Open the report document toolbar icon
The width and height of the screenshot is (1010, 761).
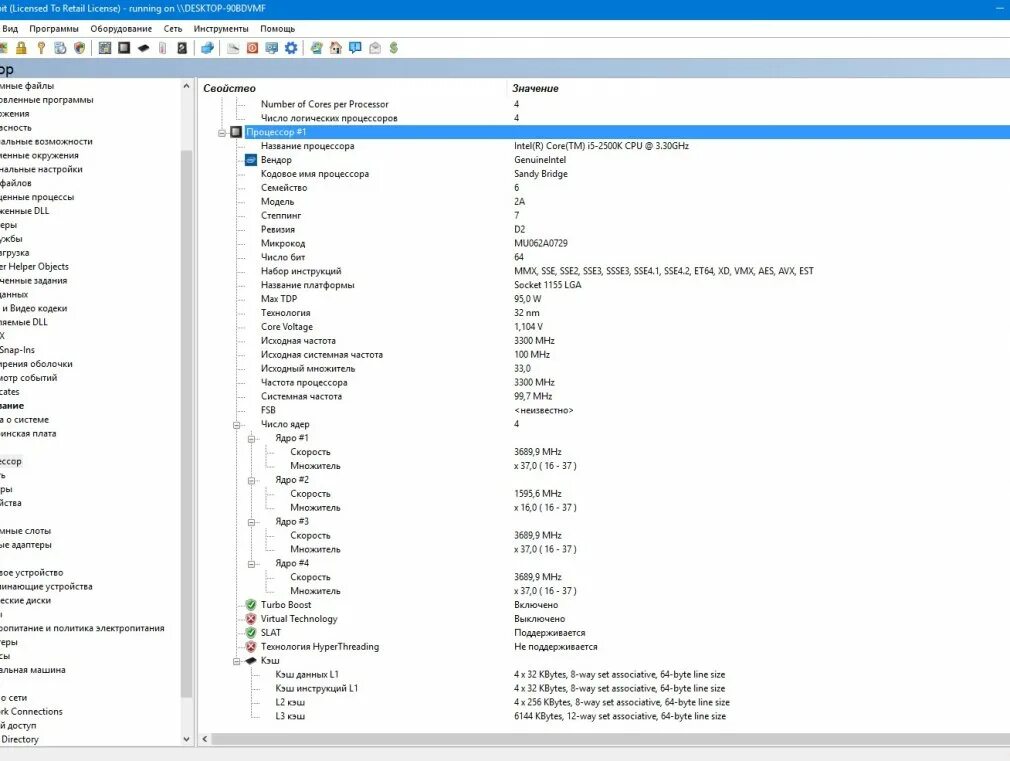tap(233, 47)
